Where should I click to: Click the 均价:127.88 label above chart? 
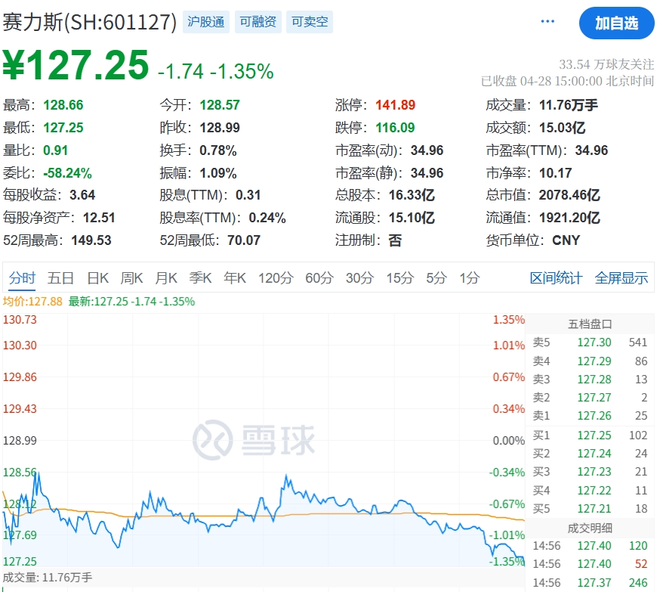(32, 301)
